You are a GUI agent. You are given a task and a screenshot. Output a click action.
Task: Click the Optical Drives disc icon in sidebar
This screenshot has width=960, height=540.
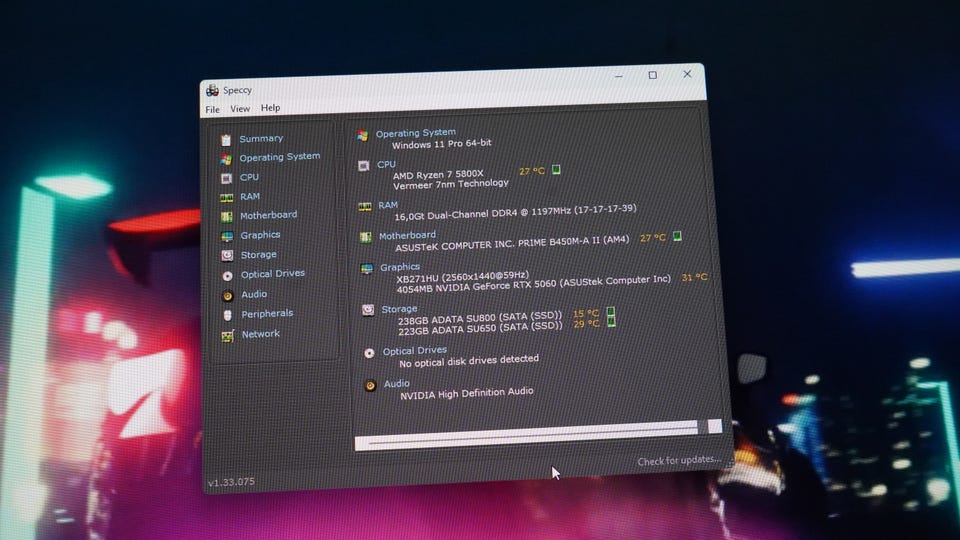point(227,276)
